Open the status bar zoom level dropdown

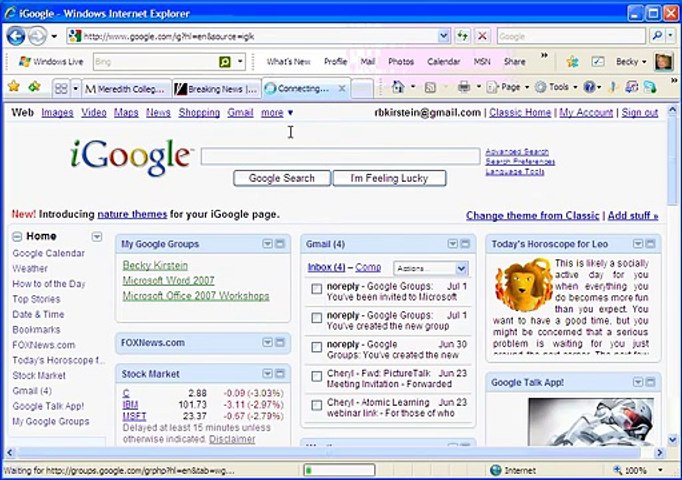[x=660, y=470]
